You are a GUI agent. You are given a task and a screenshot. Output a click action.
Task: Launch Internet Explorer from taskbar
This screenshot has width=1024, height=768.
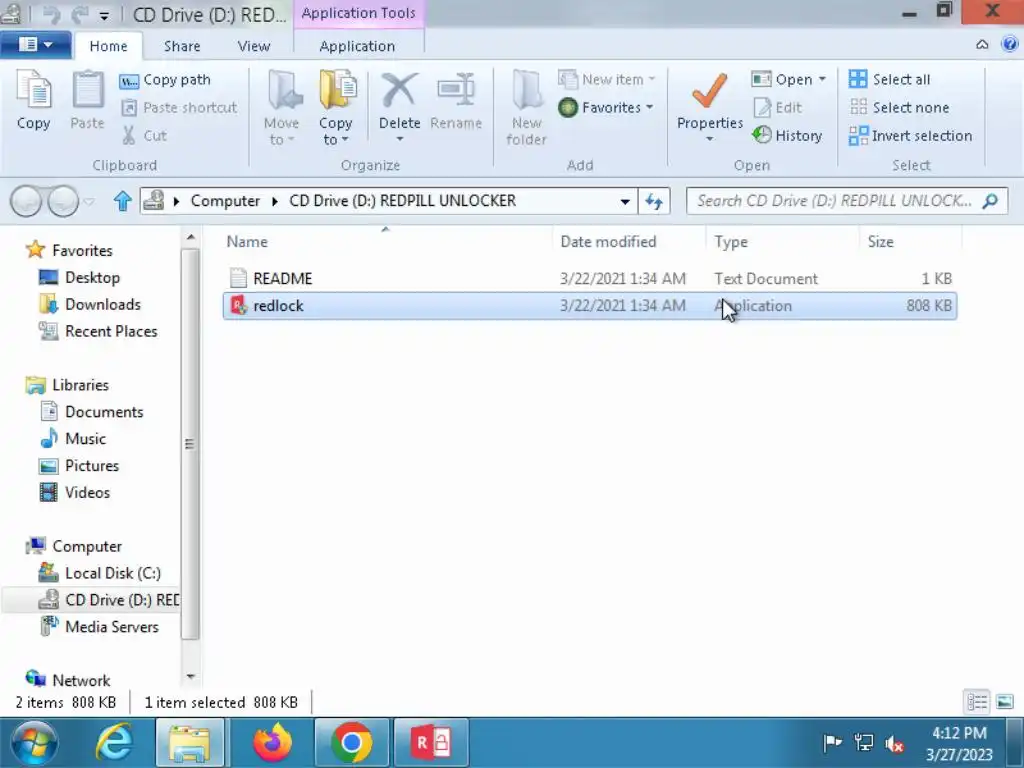click(114, 743)
